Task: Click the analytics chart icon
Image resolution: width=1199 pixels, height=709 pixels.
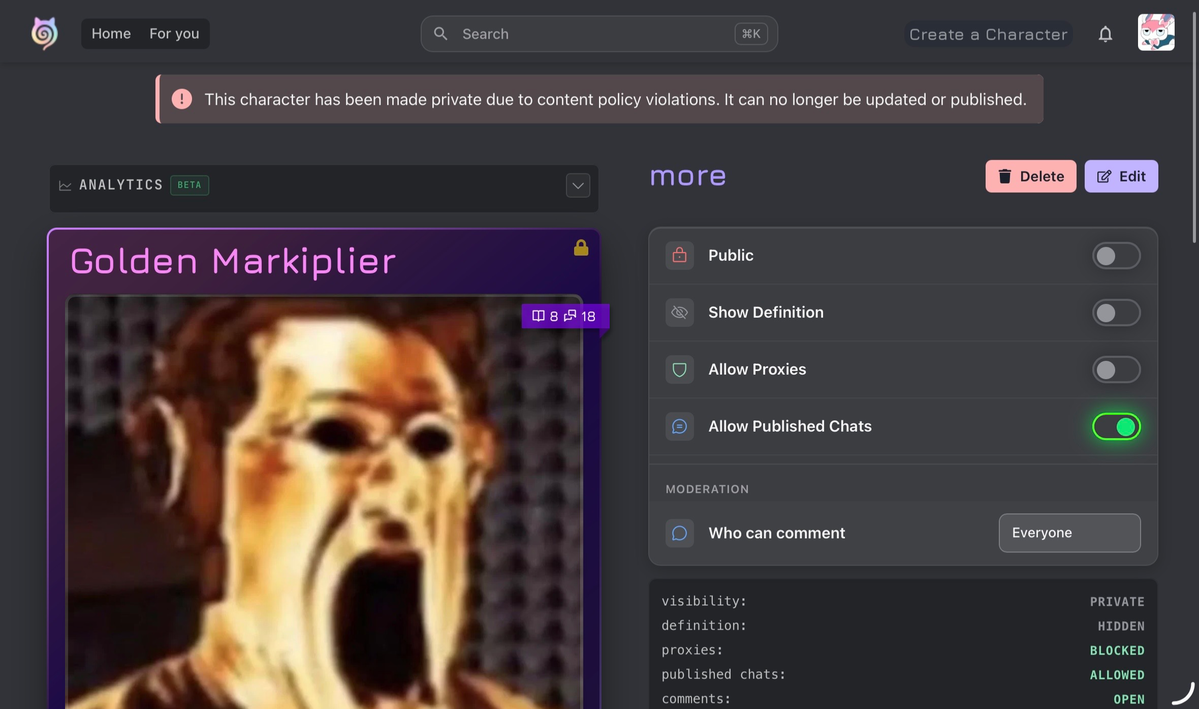Action: 65,185
